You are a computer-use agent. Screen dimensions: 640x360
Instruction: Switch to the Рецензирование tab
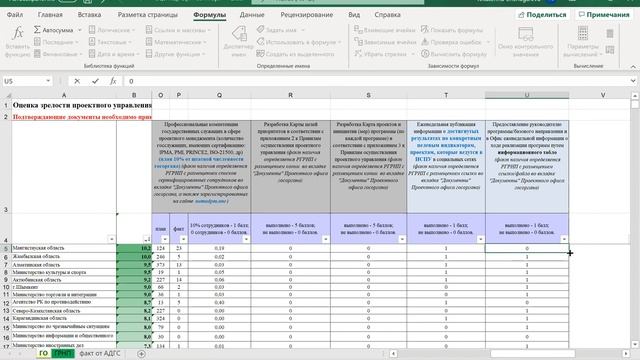point(307,15)
